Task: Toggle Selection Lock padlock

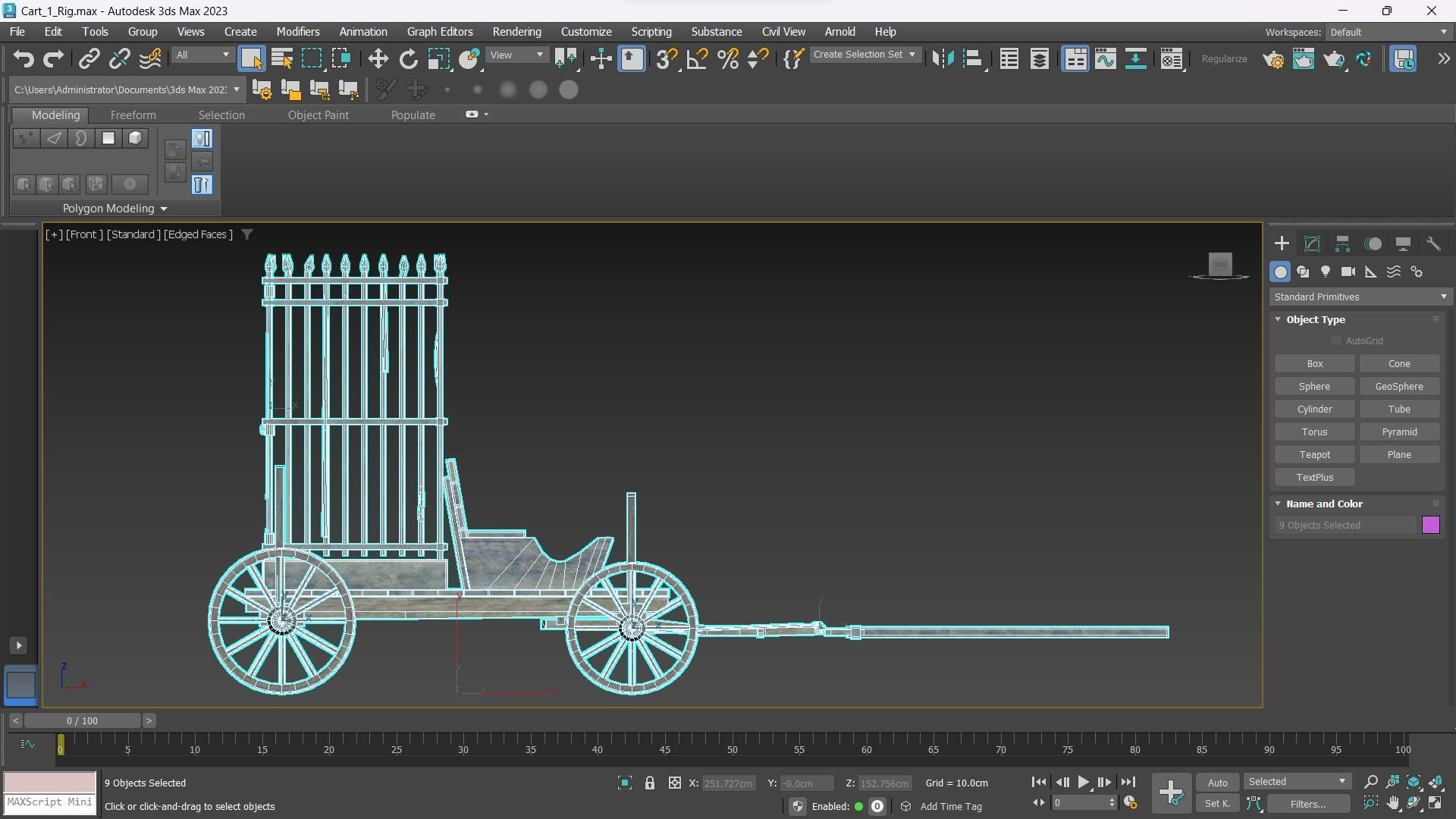Action: (x=650, y=783)
